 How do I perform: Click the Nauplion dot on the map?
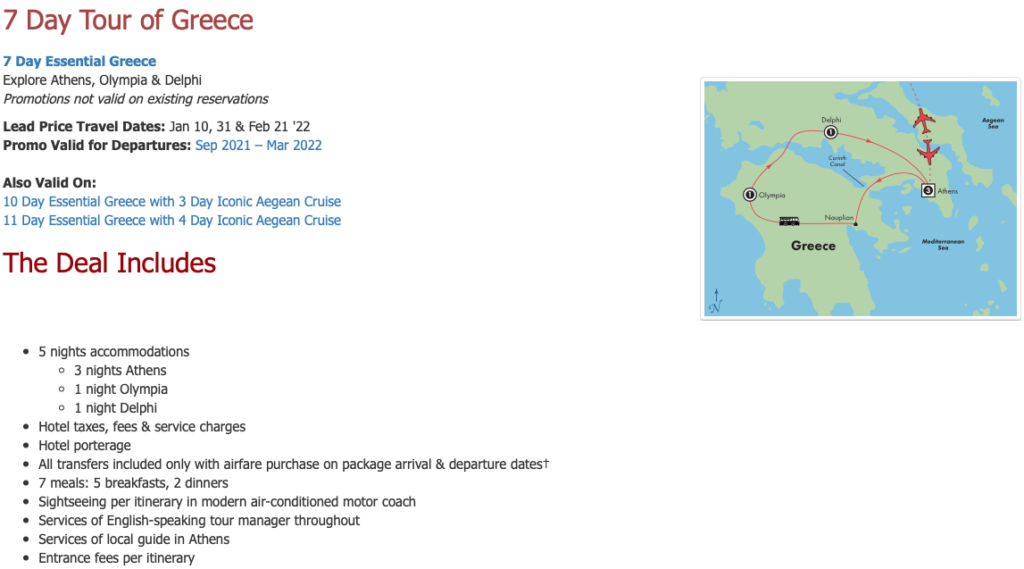856,225
